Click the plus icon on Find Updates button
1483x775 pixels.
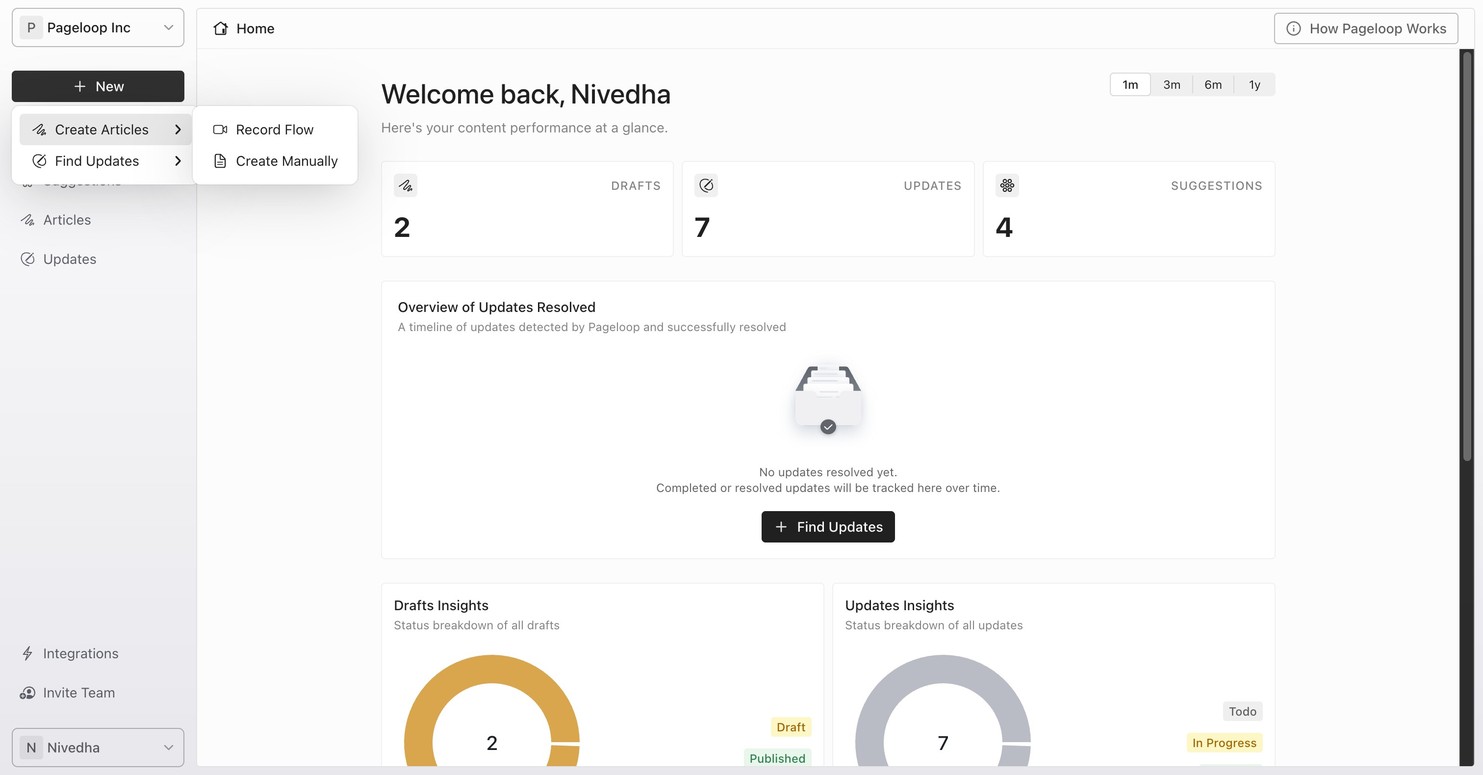tap(781, 527)
